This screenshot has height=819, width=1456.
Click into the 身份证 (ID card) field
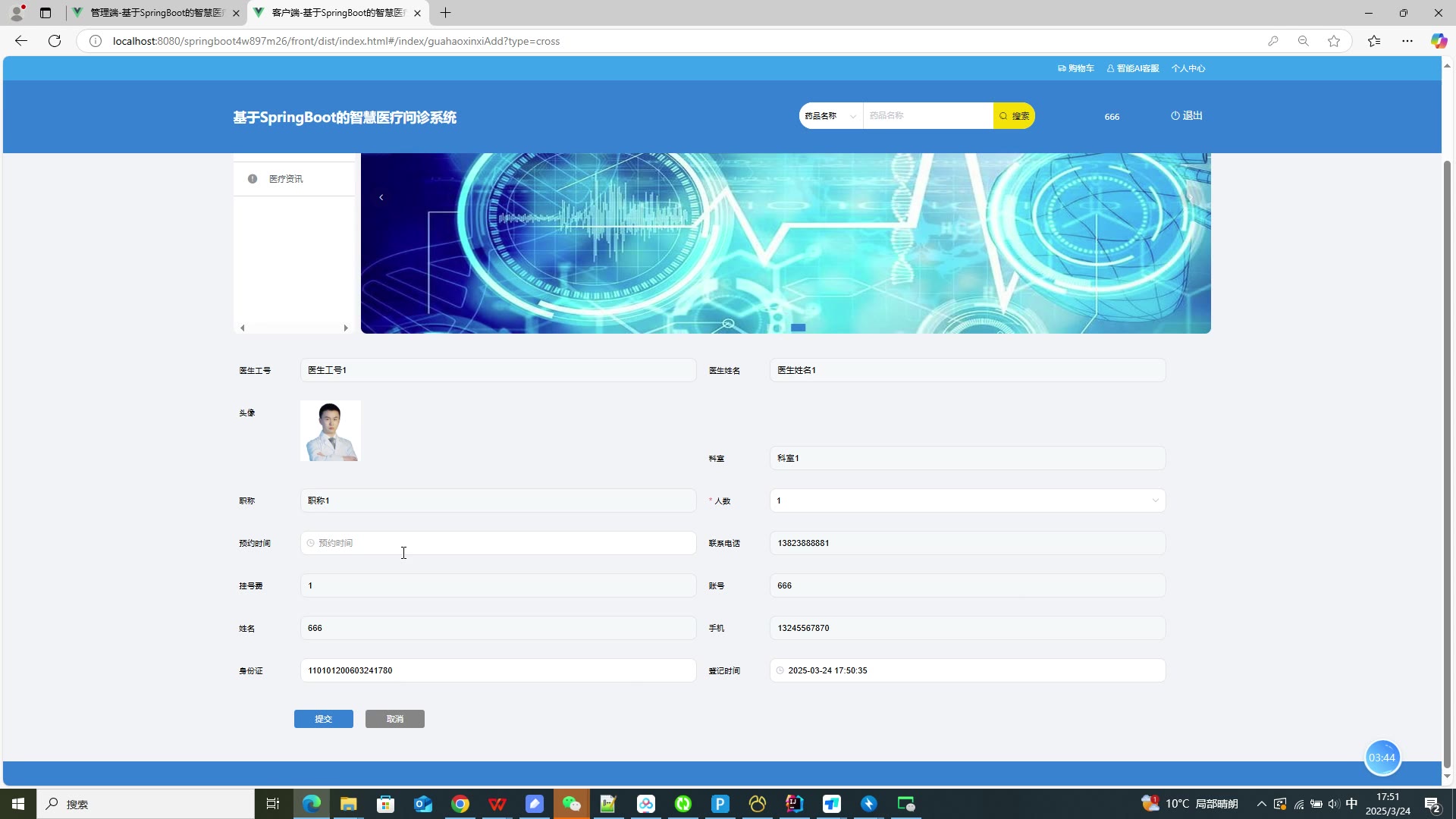tap(497, 670)
